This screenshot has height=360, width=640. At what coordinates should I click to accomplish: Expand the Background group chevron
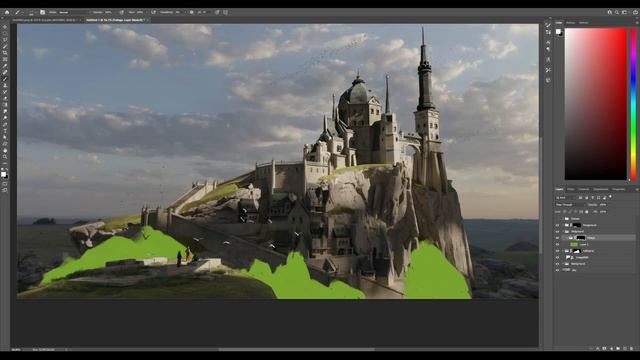click(563, 264)
